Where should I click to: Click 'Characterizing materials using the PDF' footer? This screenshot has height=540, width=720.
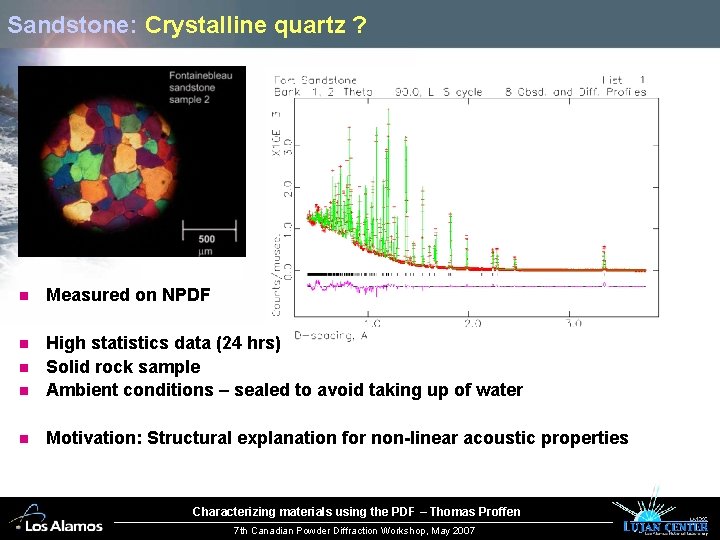(356, 512)
